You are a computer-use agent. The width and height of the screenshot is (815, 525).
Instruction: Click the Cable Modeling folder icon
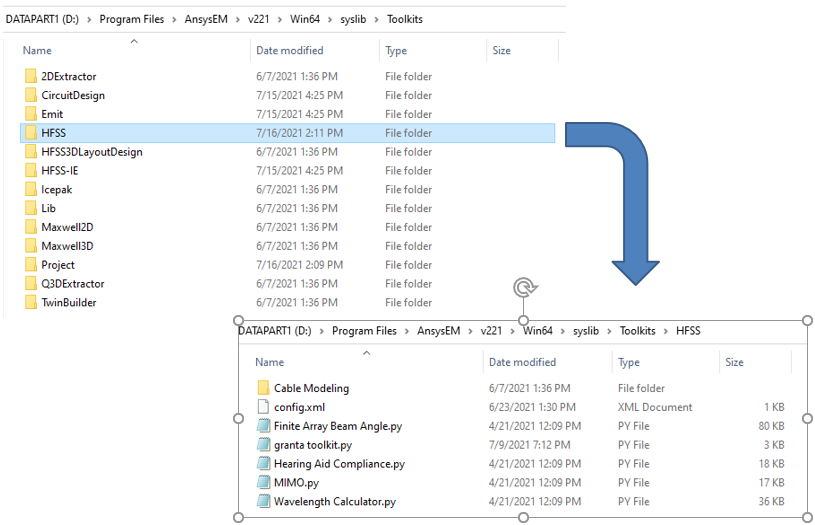pyautogui.click(x=263, y=388)
